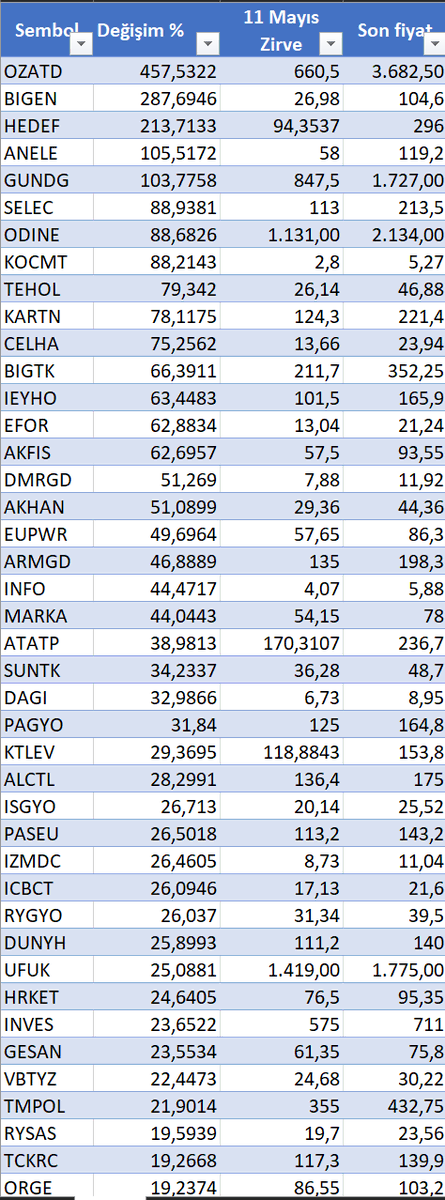Screen dimensions: 445x1200
Task: Click the 5,27 last price for KOCMT
Action: [x=395, y=262]
